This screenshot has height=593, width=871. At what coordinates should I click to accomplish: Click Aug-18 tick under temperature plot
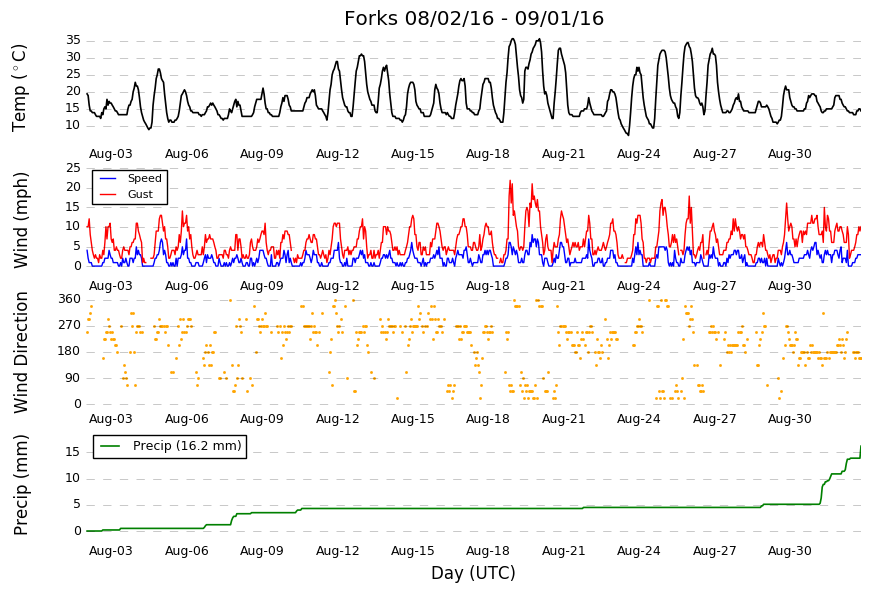pos(487,154)
